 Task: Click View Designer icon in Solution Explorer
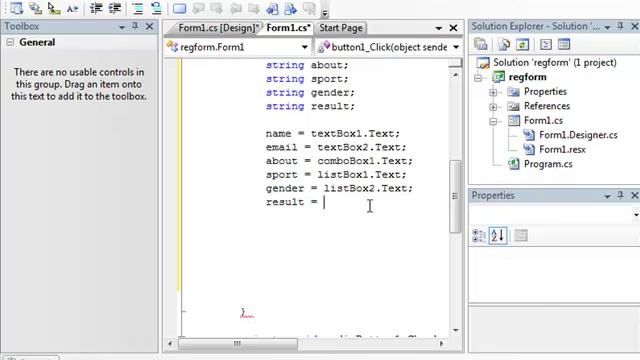(564, 44)
